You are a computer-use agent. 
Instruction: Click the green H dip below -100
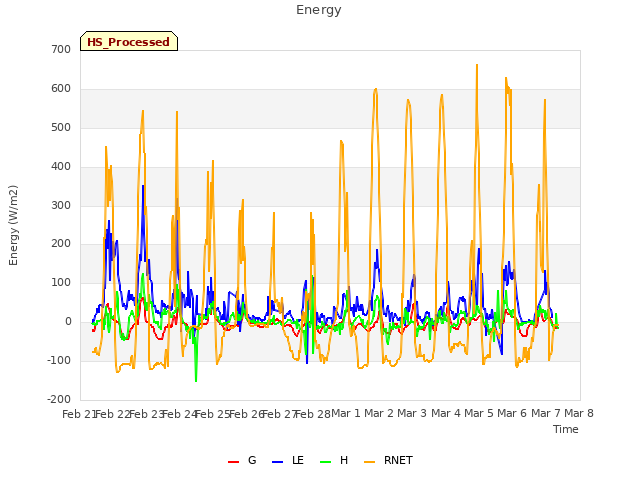[196, 380]
